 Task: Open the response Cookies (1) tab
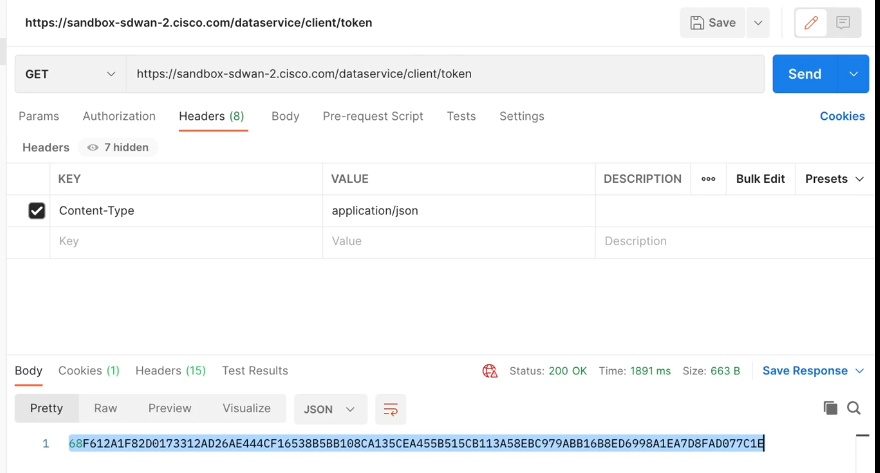[89, 371]
